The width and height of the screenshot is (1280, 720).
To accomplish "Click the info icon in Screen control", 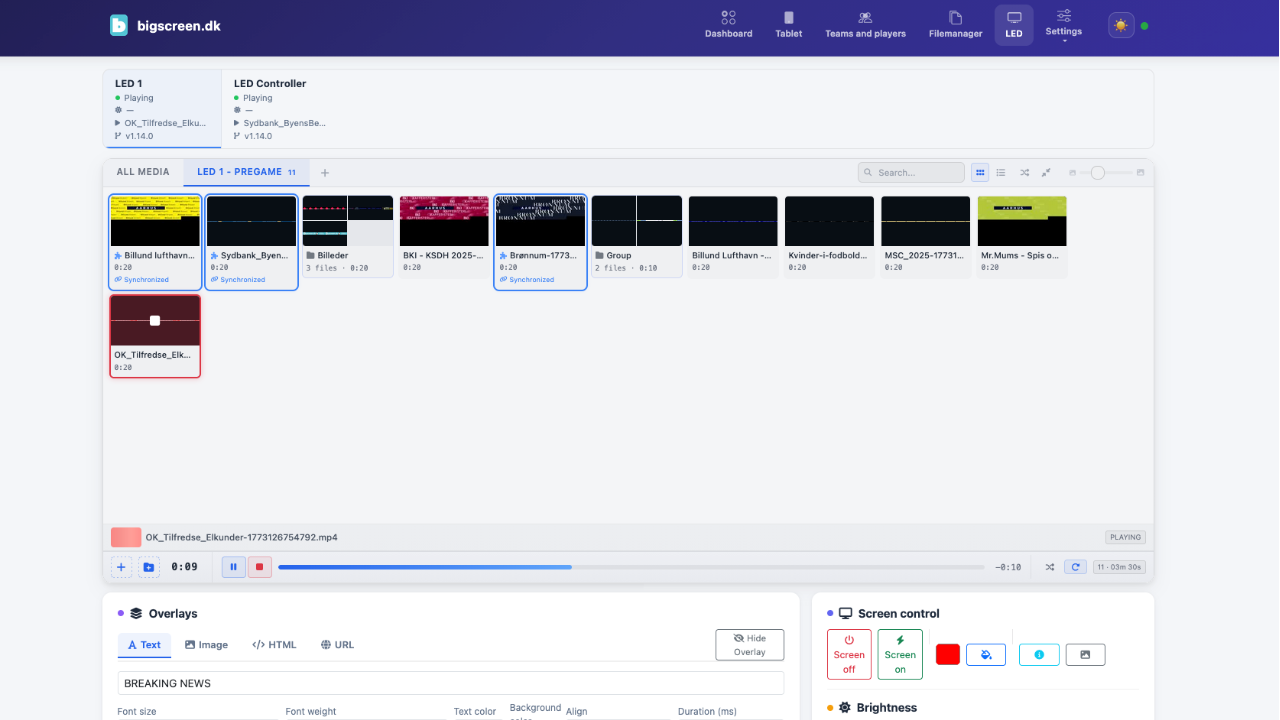I will [1039, 654].
